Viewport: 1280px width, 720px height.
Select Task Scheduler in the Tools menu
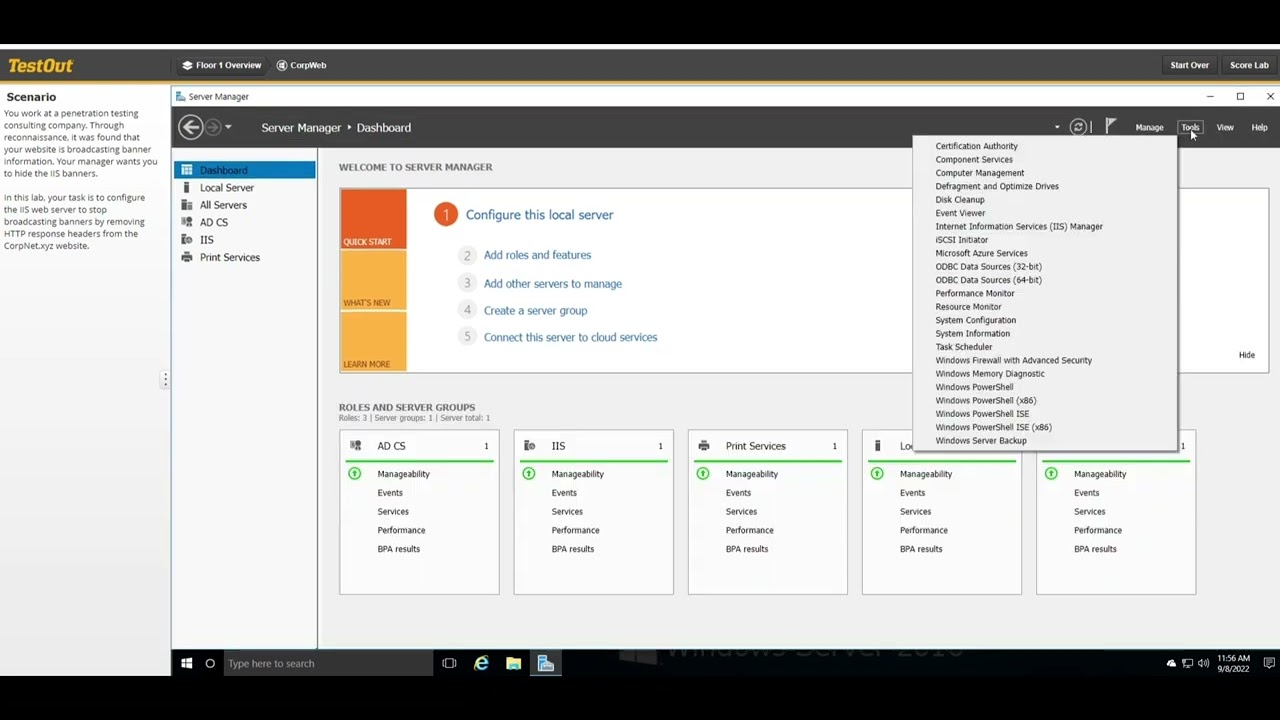963,347
